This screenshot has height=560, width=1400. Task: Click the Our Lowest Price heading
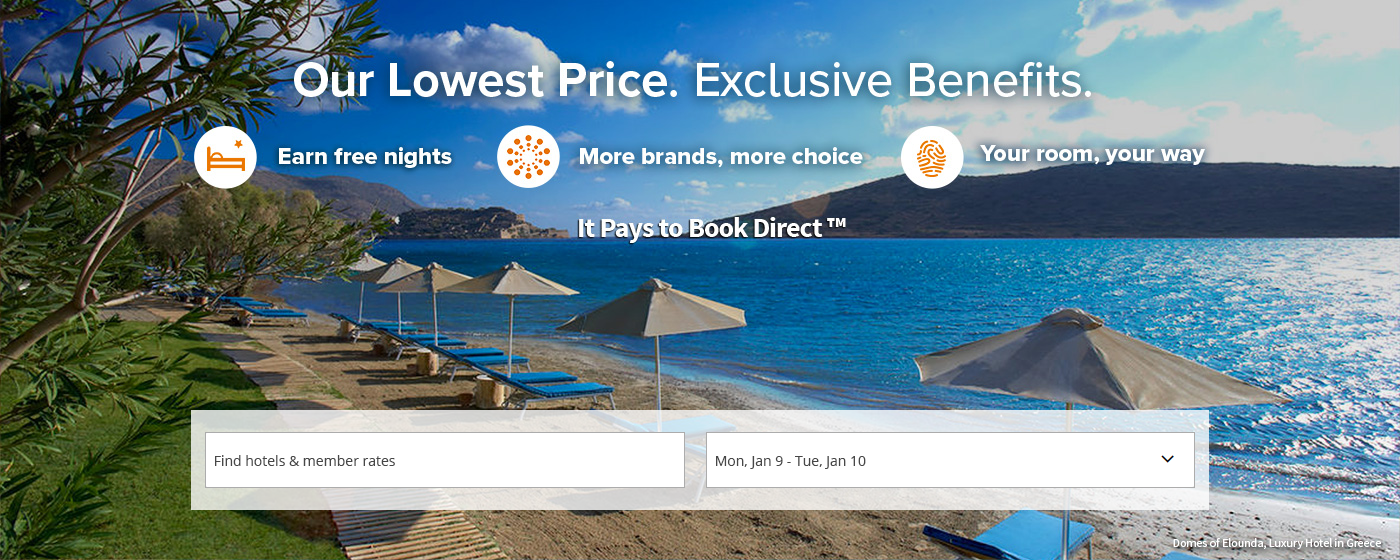click(x=486, y=81)
